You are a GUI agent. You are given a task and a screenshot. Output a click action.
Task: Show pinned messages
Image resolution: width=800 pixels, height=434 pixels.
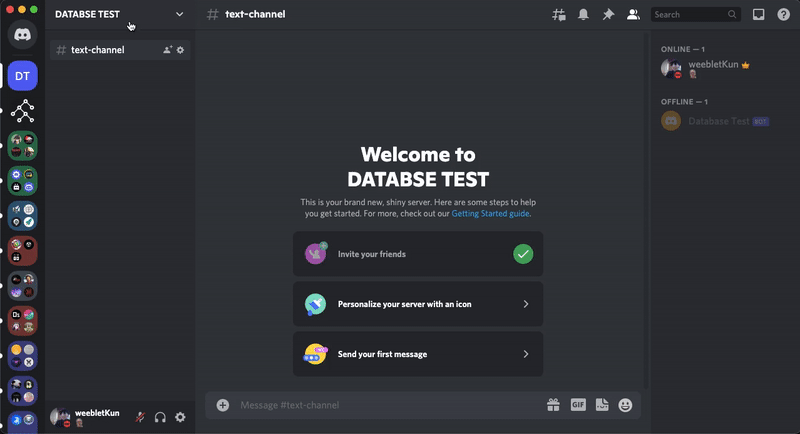pyautogui.click(x=608, y=14)
